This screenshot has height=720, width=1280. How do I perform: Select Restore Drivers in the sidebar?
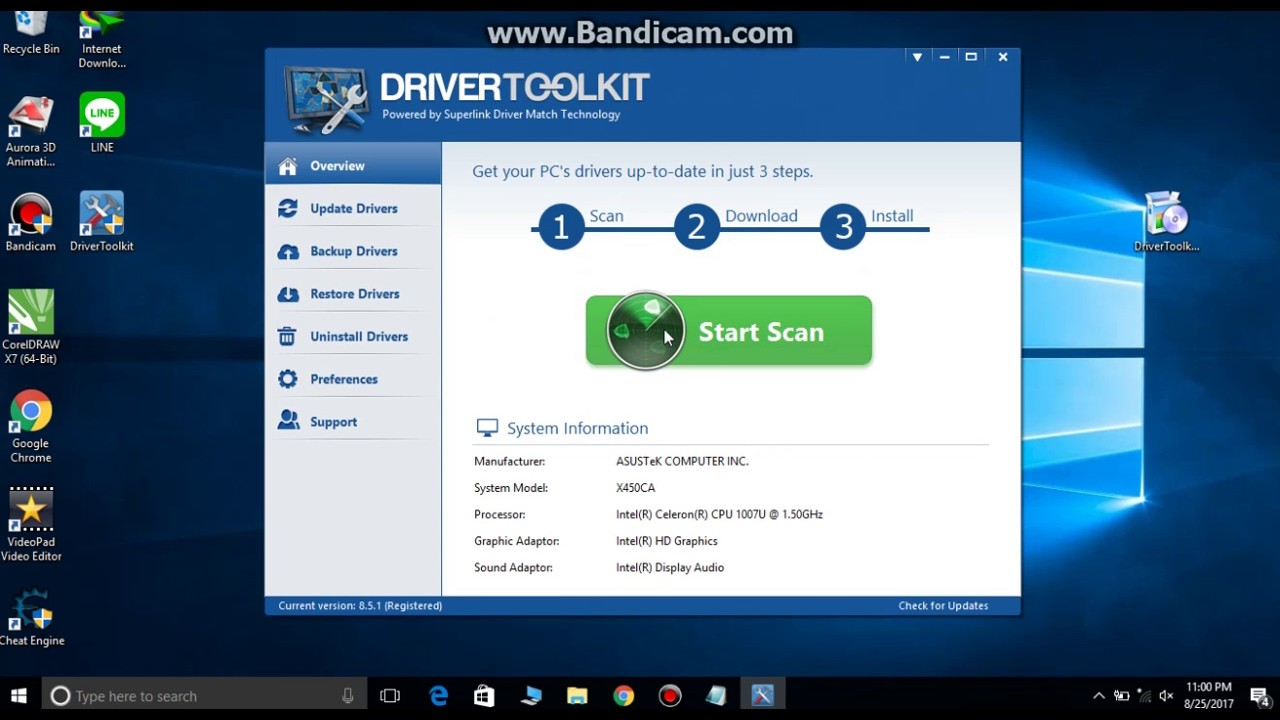[353, 294]
